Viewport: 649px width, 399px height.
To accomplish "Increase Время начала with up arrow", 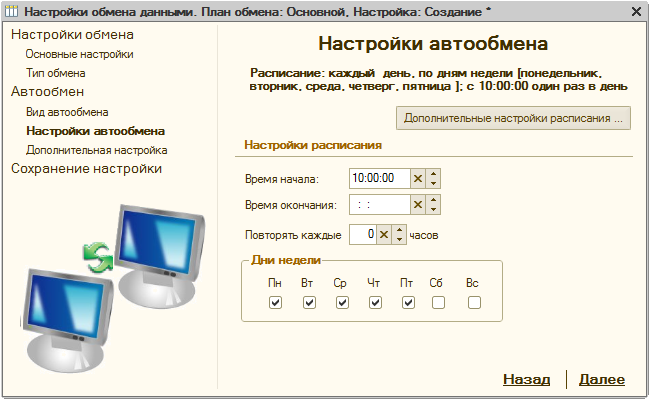I will click(433, 174).
